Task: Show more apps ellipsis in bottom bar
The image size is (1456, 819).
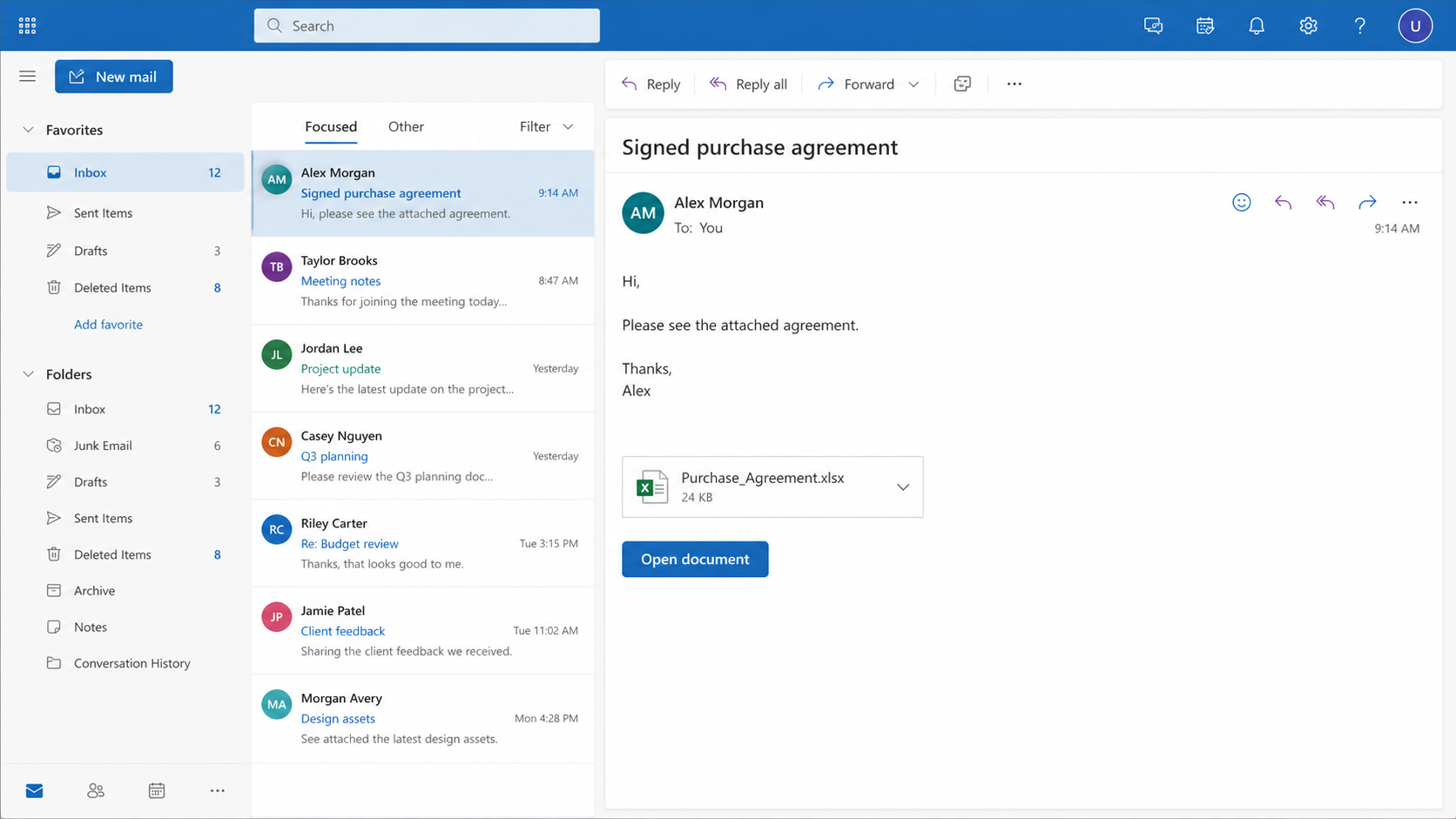Action: tap(218, 790)
